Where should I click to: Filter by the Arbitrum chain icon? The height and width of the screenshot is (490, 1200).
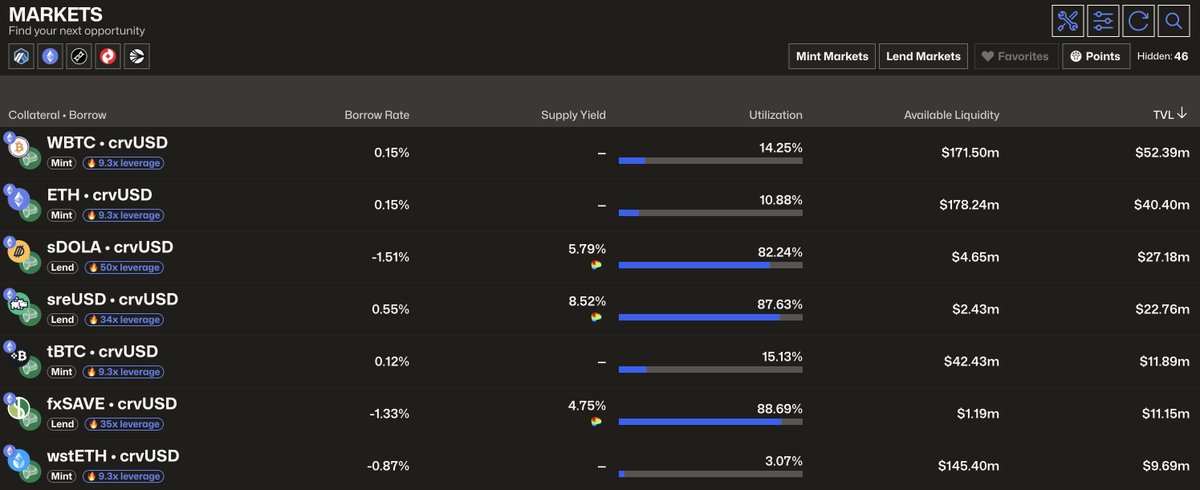(x=21, y=57)
